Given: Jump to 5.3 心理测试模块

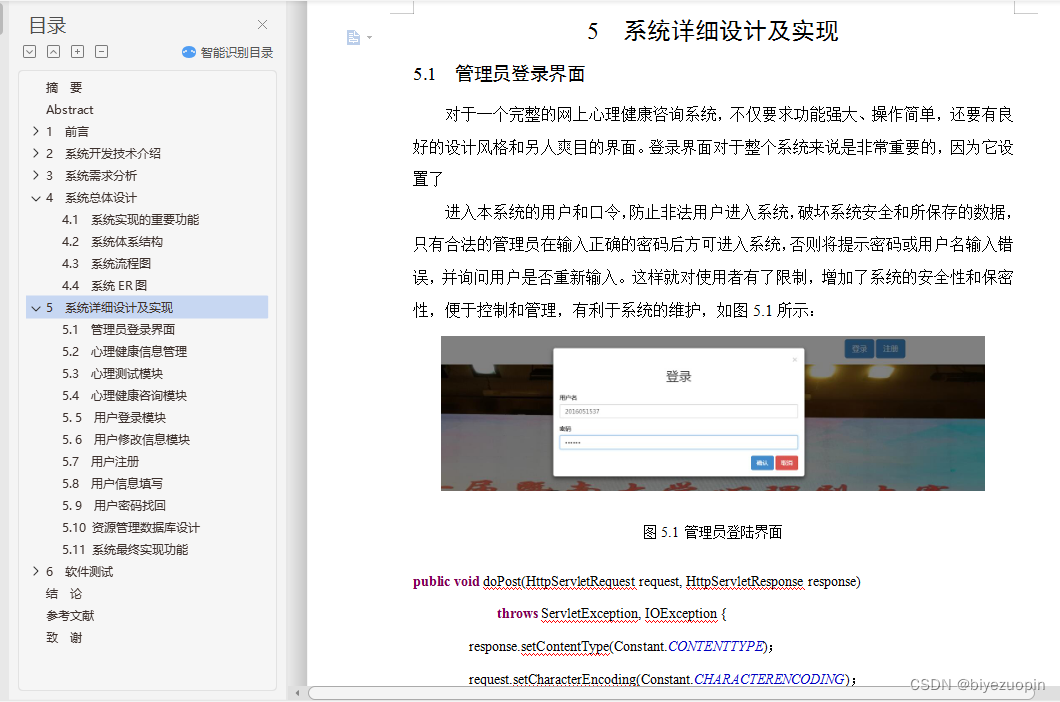Looking at the screenshot, I should coord(112,373).
